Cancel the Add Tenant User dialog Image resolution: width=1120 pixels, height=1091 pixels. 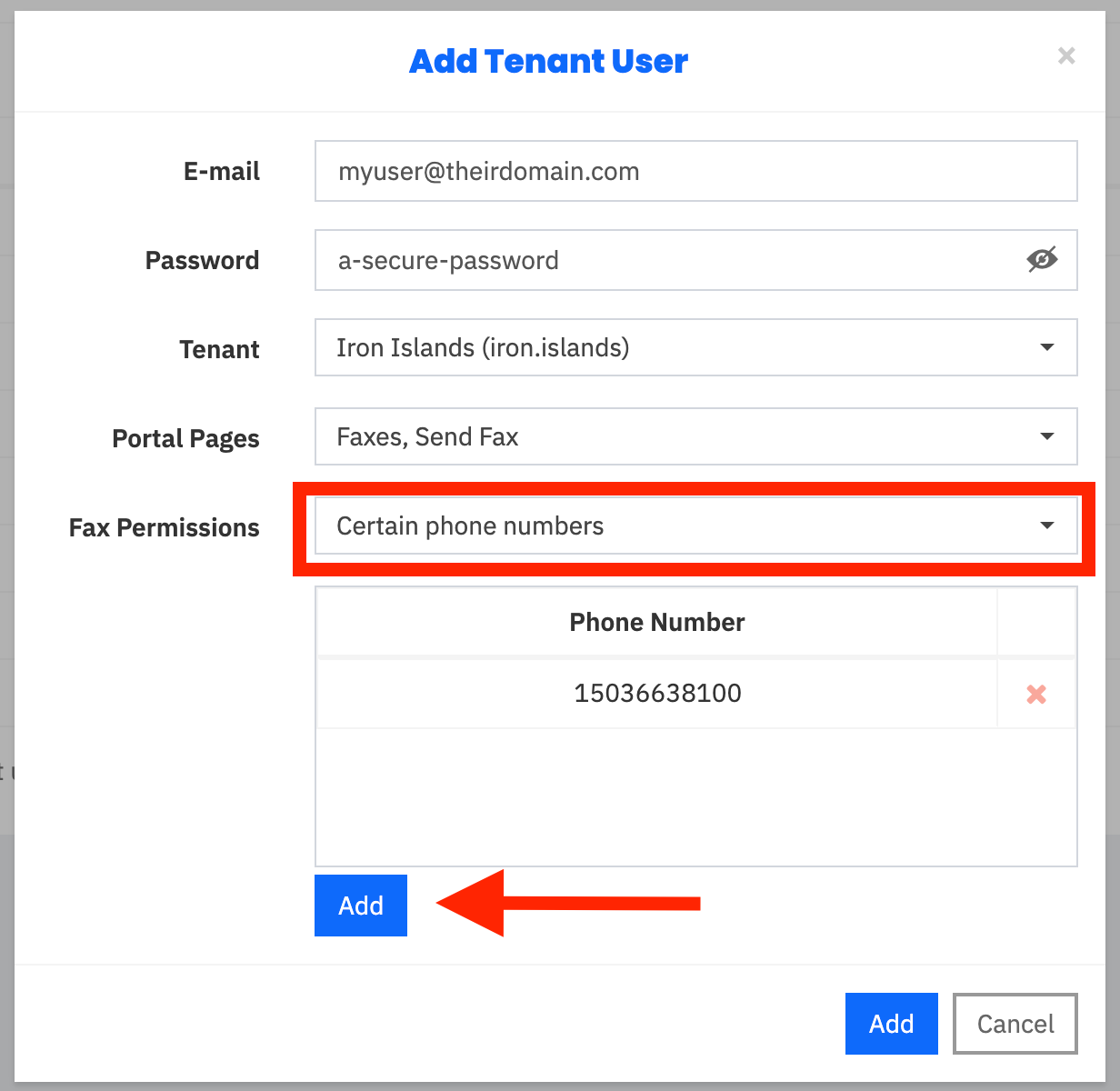coord(1015,1024)
